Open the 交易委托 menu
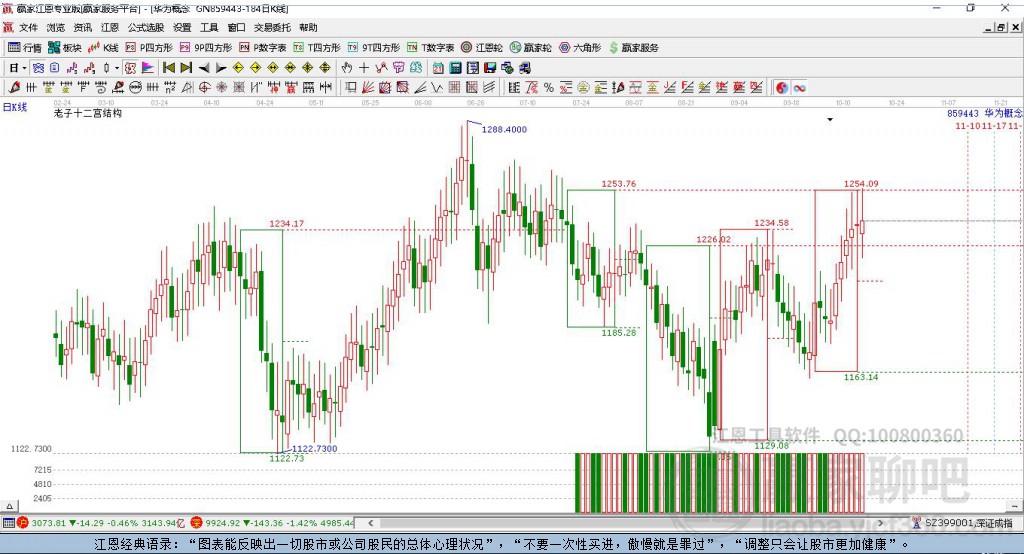 [272, 28]
